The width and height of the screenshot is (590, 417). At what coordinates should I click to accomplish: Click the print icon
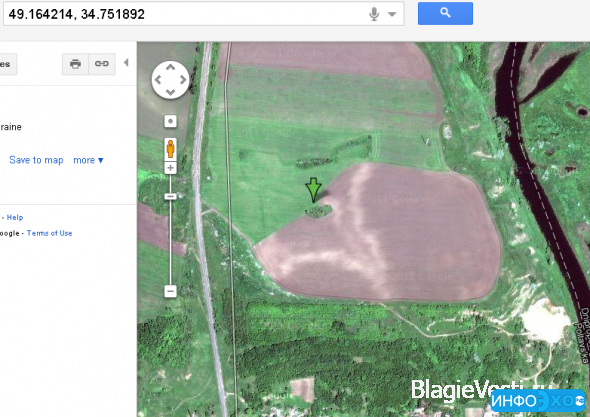tap(75, 64)
